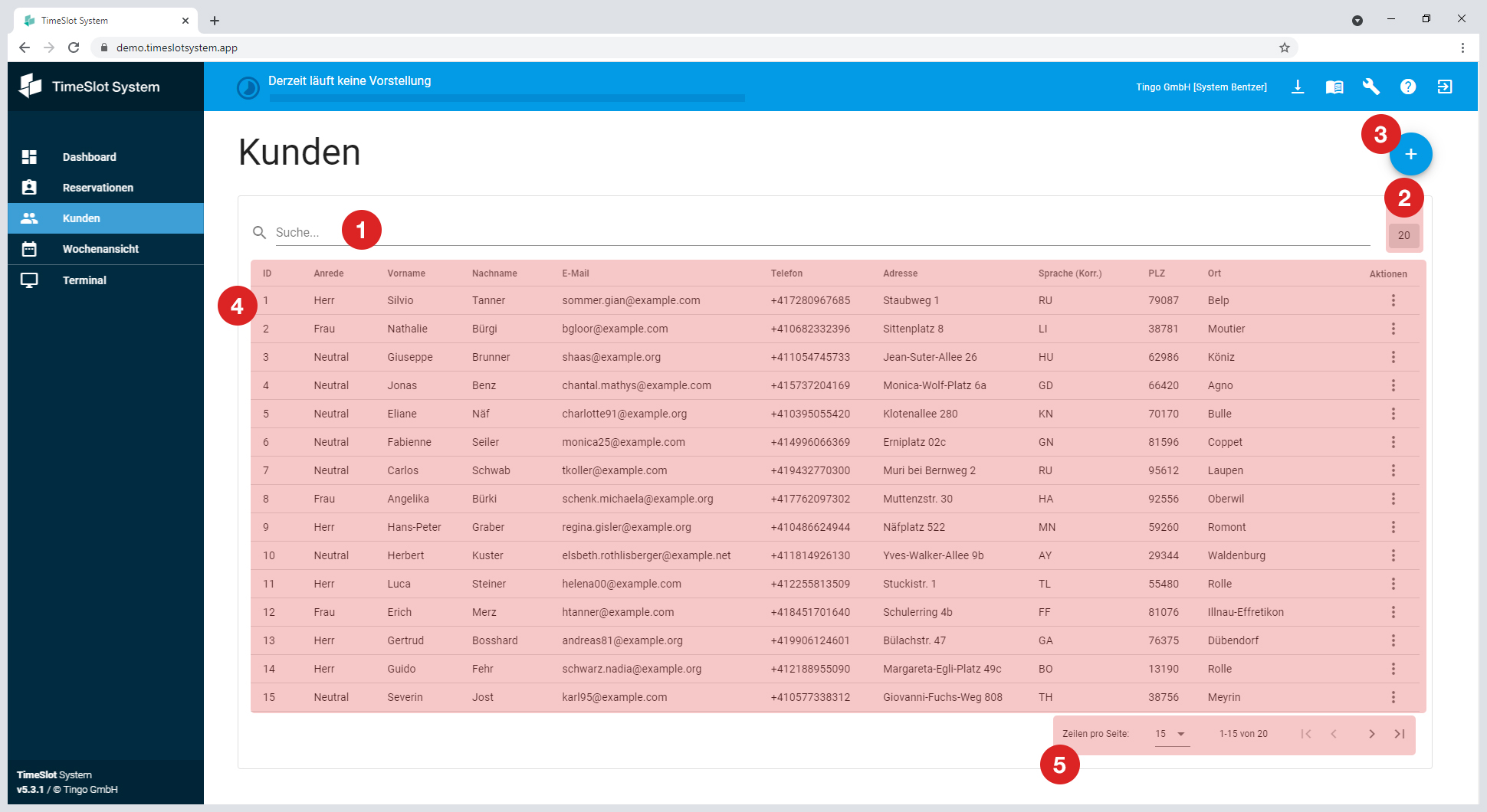Open a new browser tab
Screen dimensions: 1487x812
click(215, 21)
